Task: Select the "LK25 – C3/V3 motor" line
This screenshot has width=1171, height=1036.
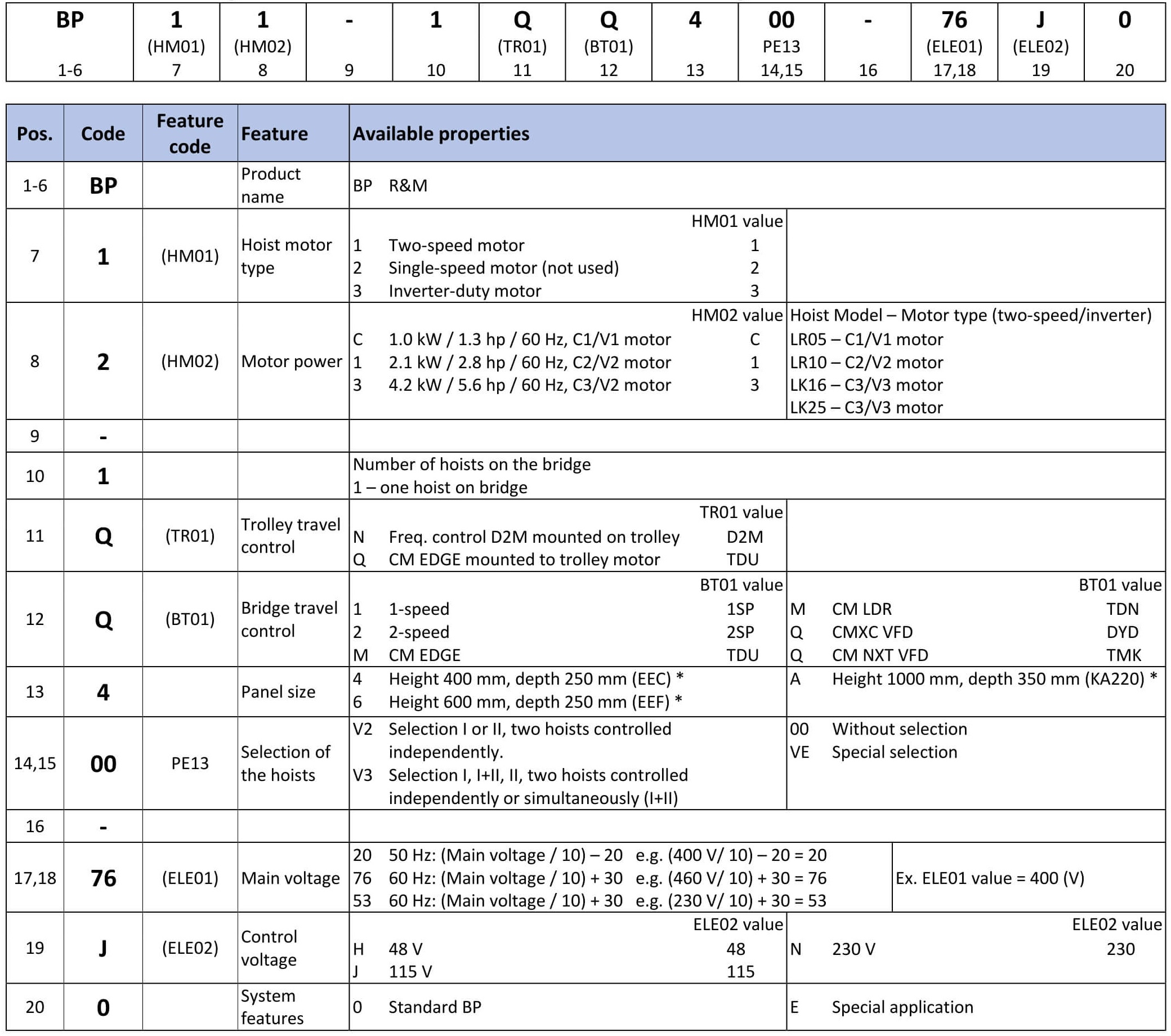Action: [x=866, y=408]
